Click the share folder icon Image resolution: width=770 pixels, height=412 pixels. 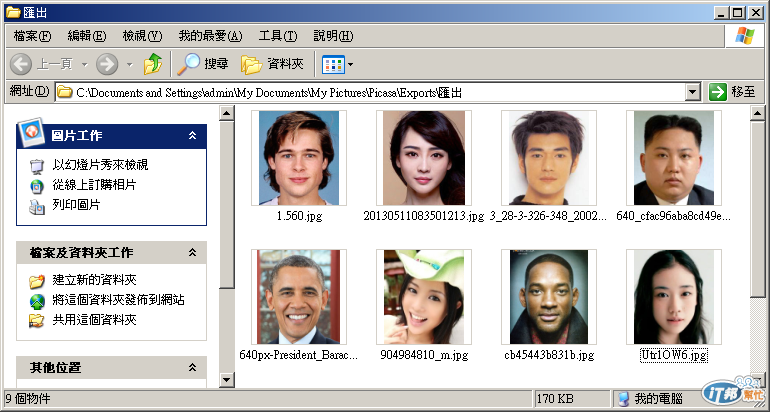(x=37, y=321)
